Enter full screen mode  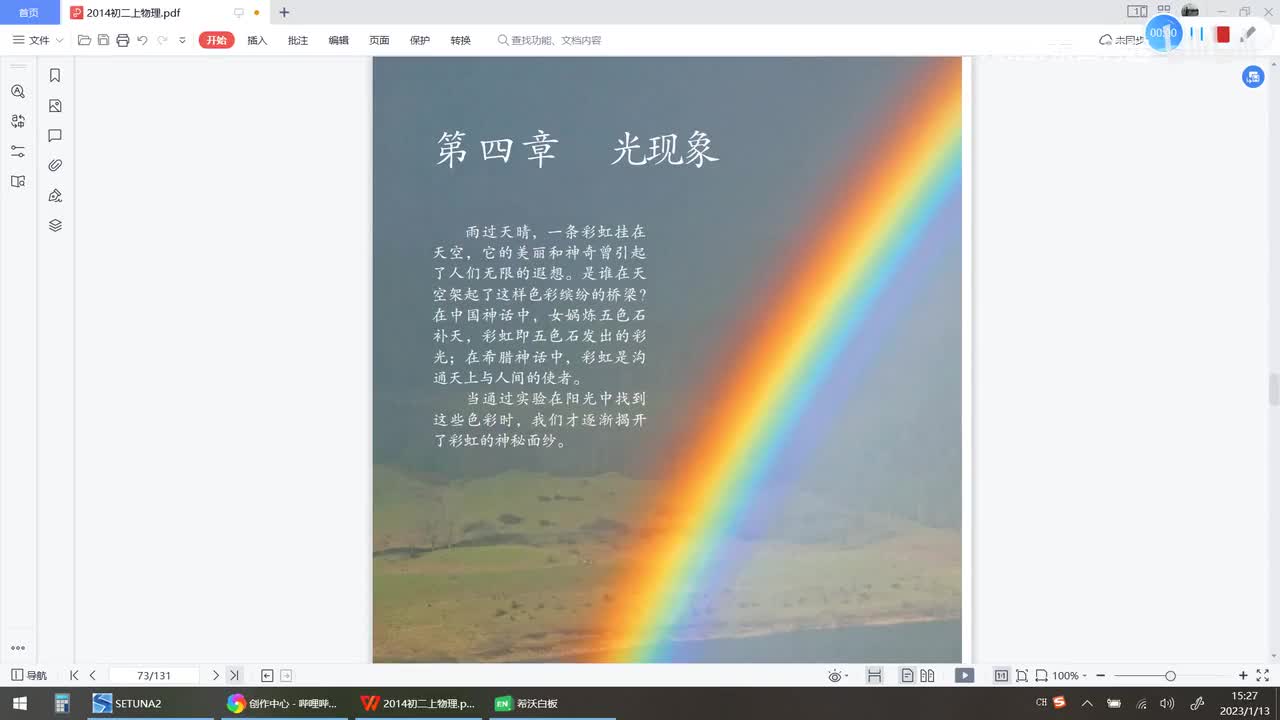1263,676
